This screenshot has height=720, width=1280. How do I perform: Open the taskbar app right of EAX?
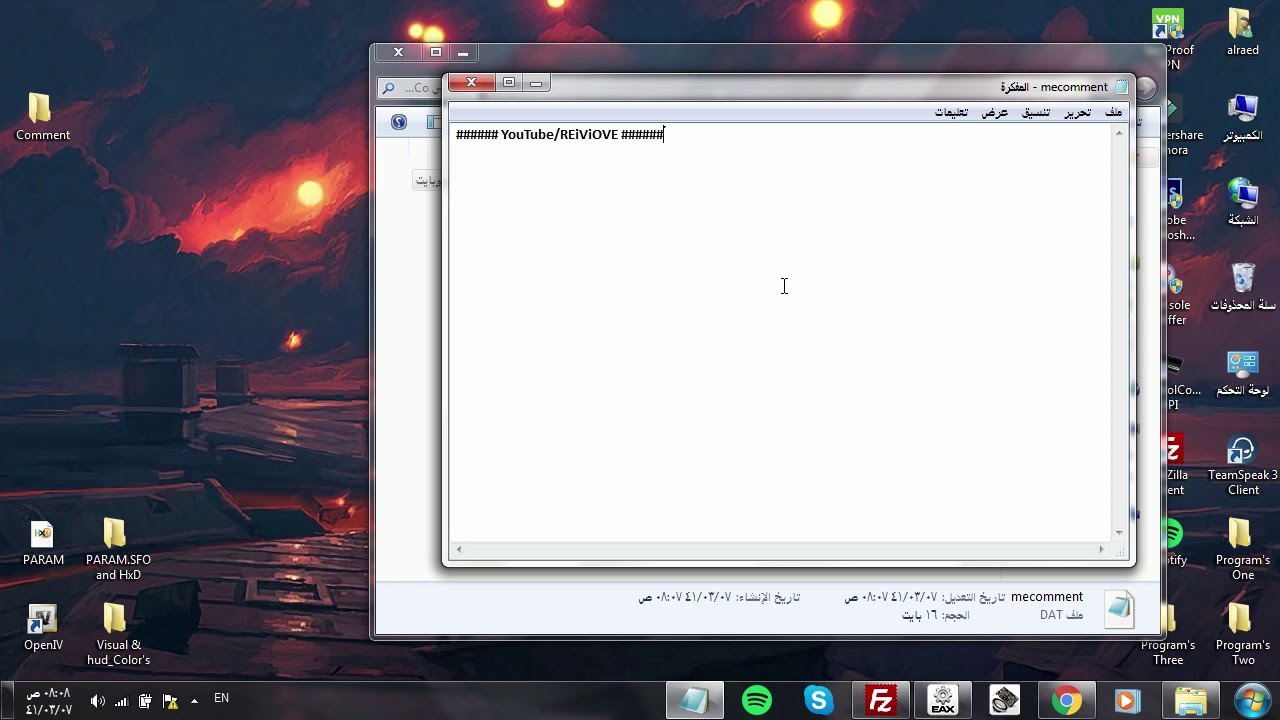(x=1005, y=701)
